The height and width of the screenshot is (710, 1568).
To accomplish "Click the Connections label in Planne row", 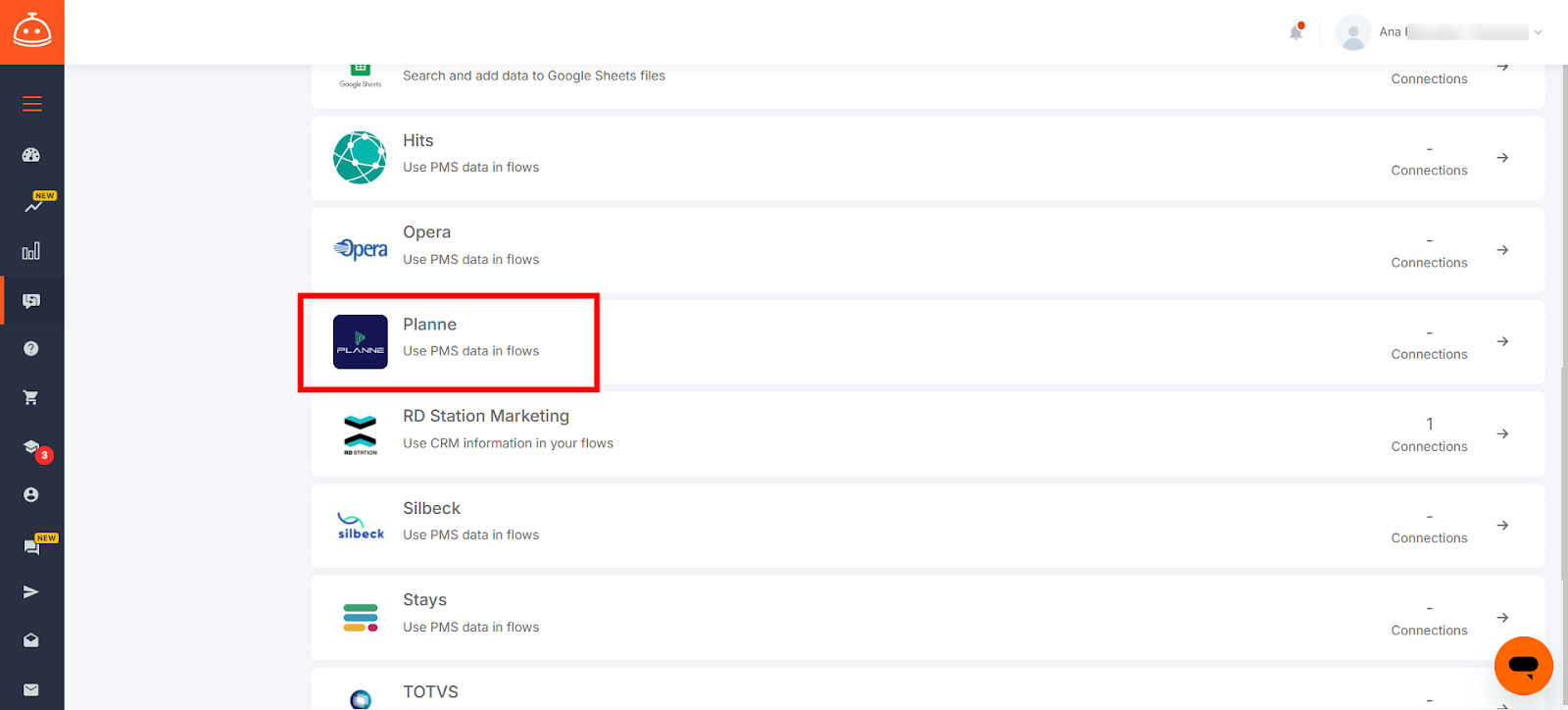I will (x=1430, y=354).
